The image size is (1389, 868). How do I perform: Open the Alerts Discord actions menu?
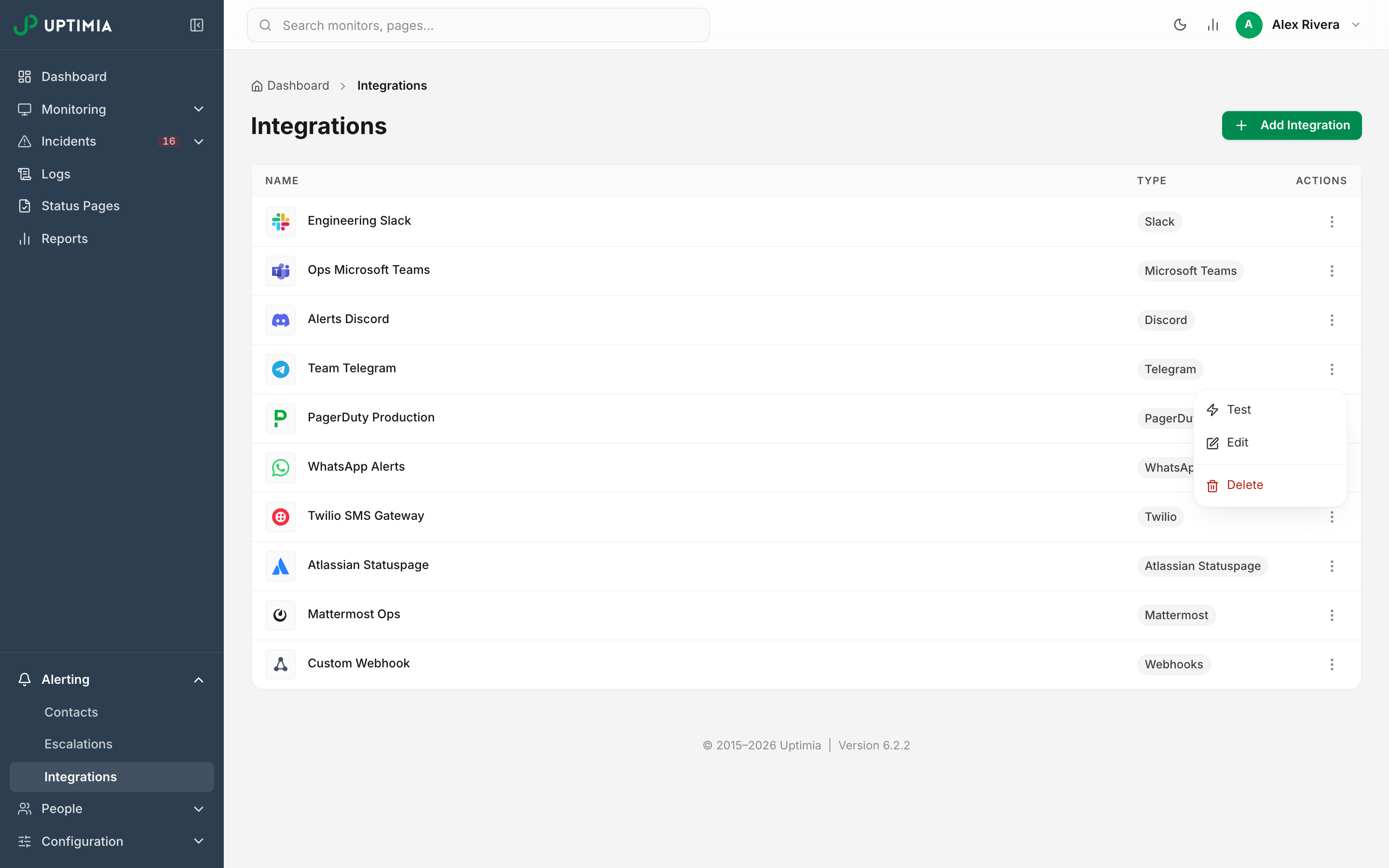(1332, 320)
